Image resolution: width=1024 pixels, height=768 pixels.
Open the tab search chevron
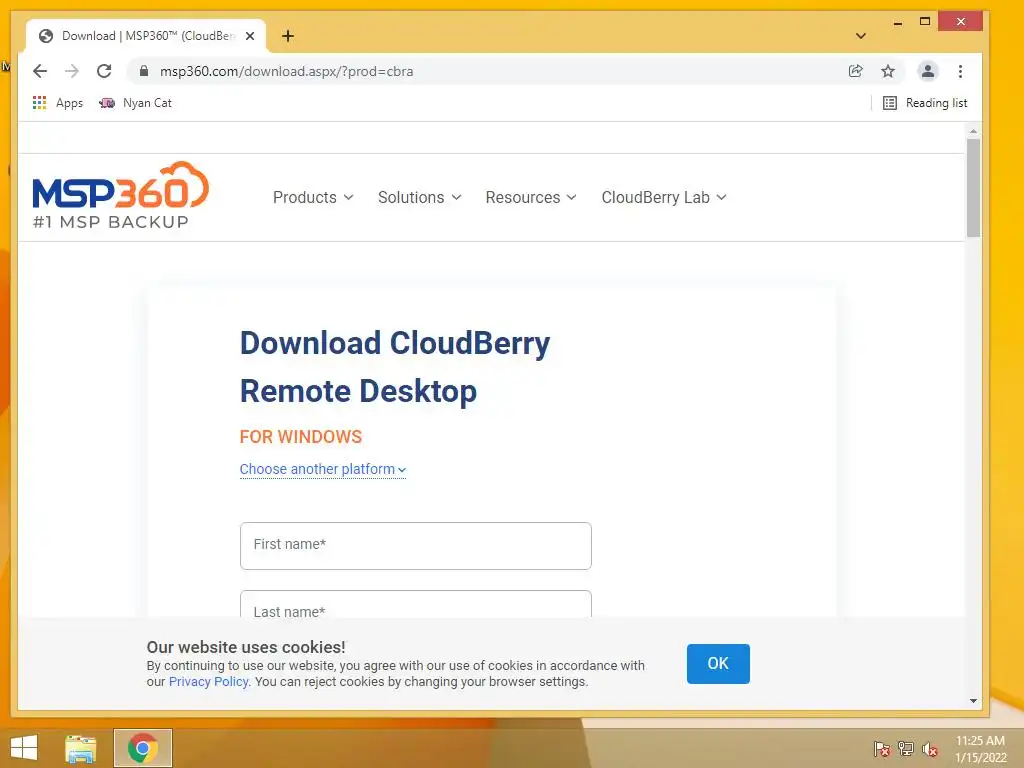(x=861, y=36)
